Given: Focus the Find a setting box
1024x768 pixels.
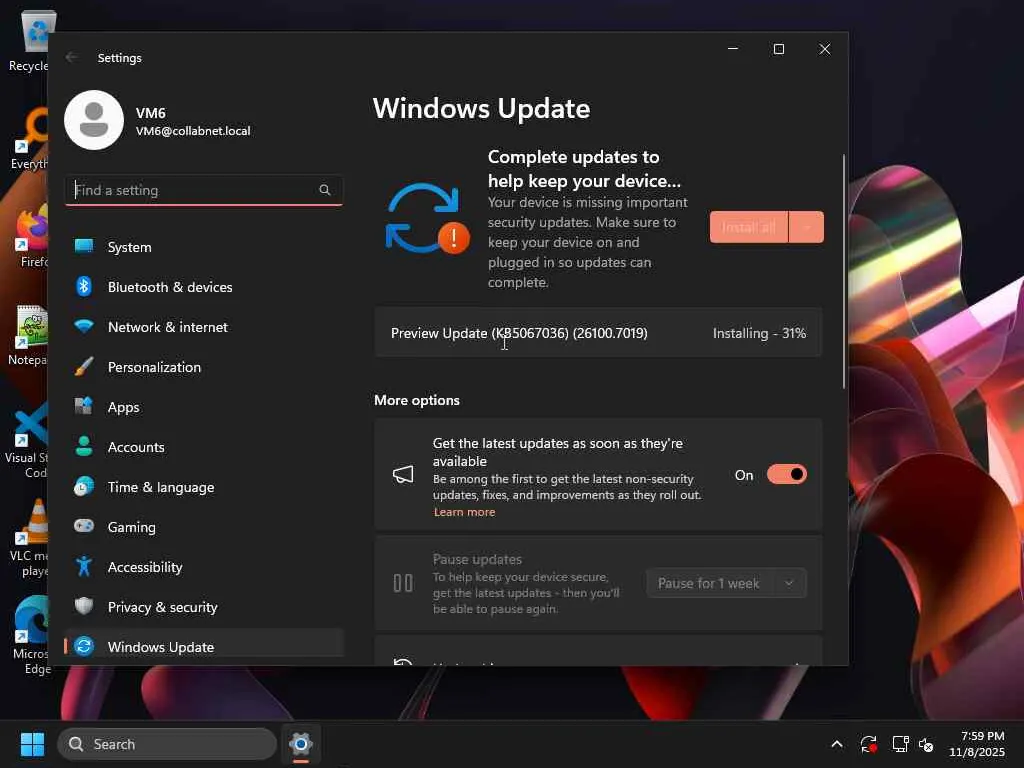Looking at the screenshot, I should tap(204, 190).
